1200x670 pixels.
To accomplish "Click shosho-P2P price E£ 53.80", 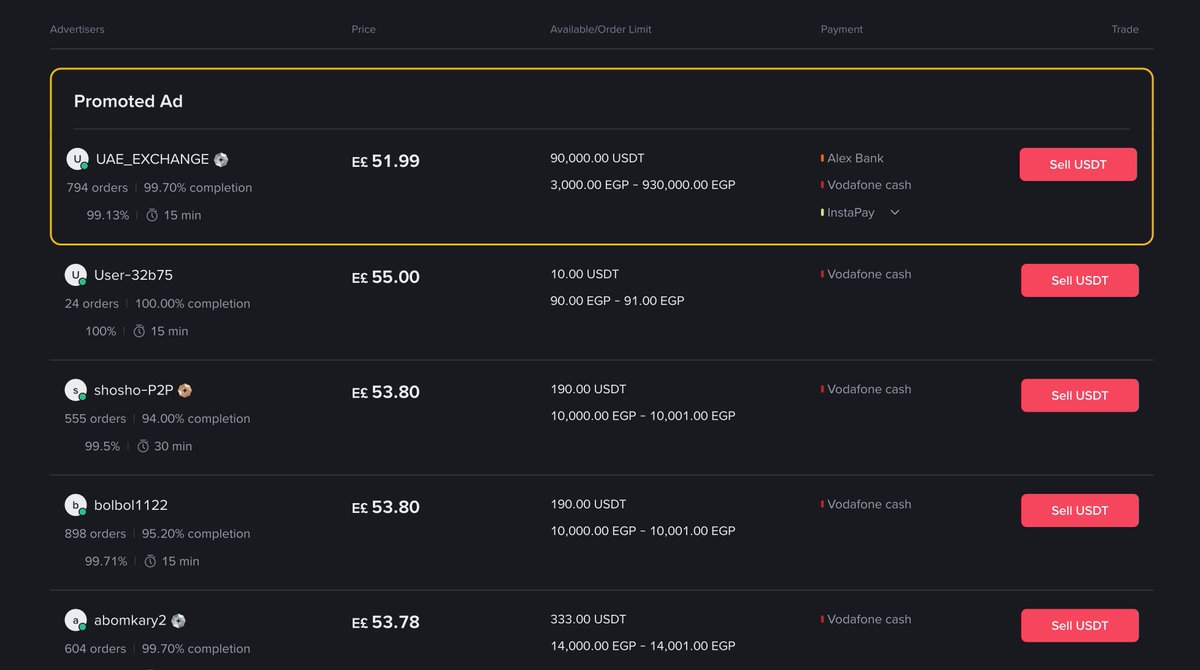I will click(386, 392).
